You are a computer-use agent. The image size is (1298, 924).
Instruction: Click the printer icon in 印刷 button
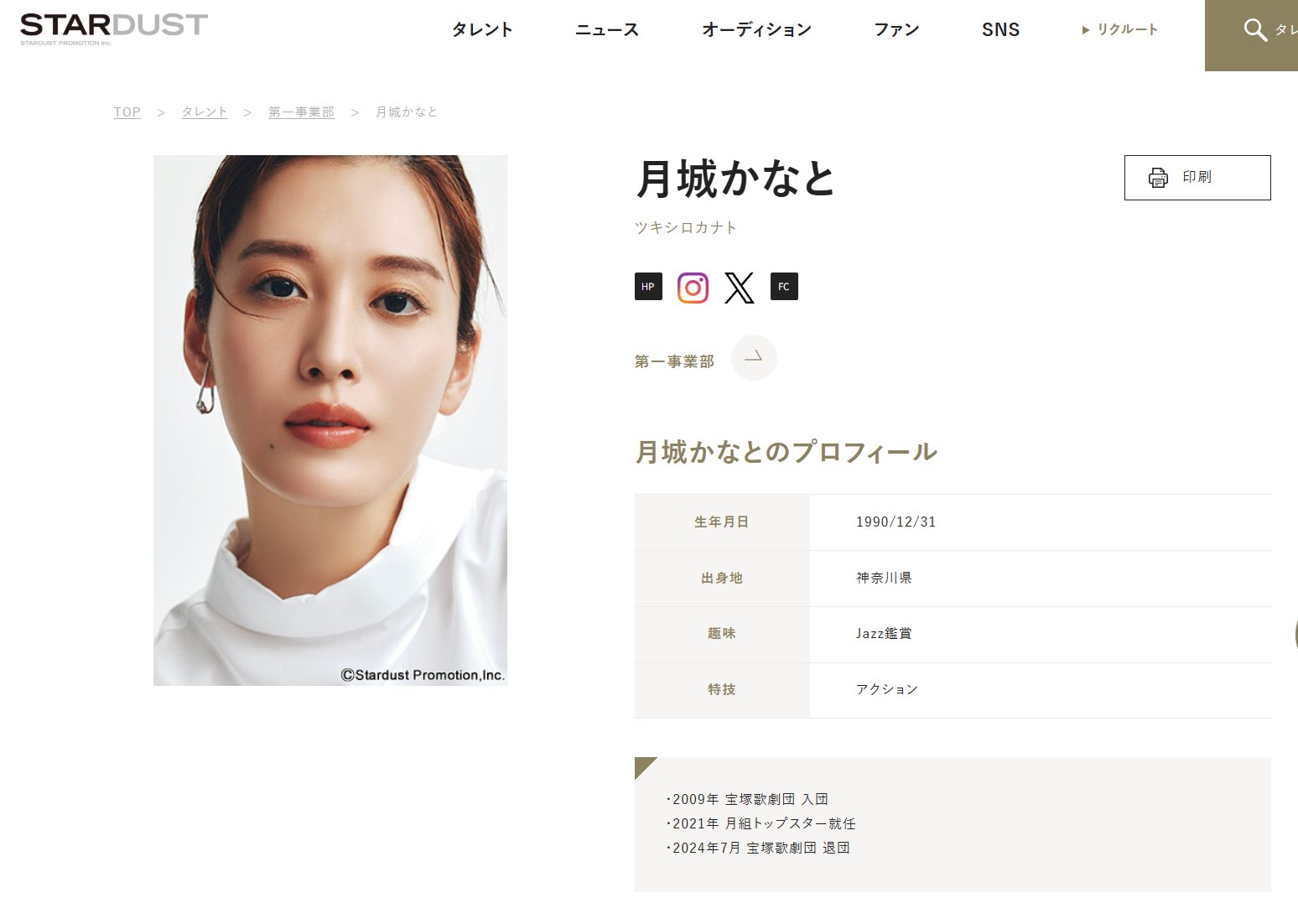tap(1158, 177)
